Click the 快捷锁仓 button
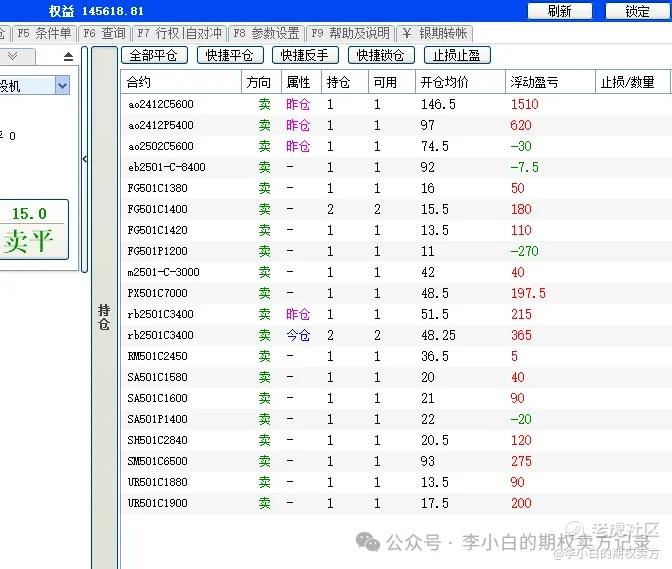 381,55
